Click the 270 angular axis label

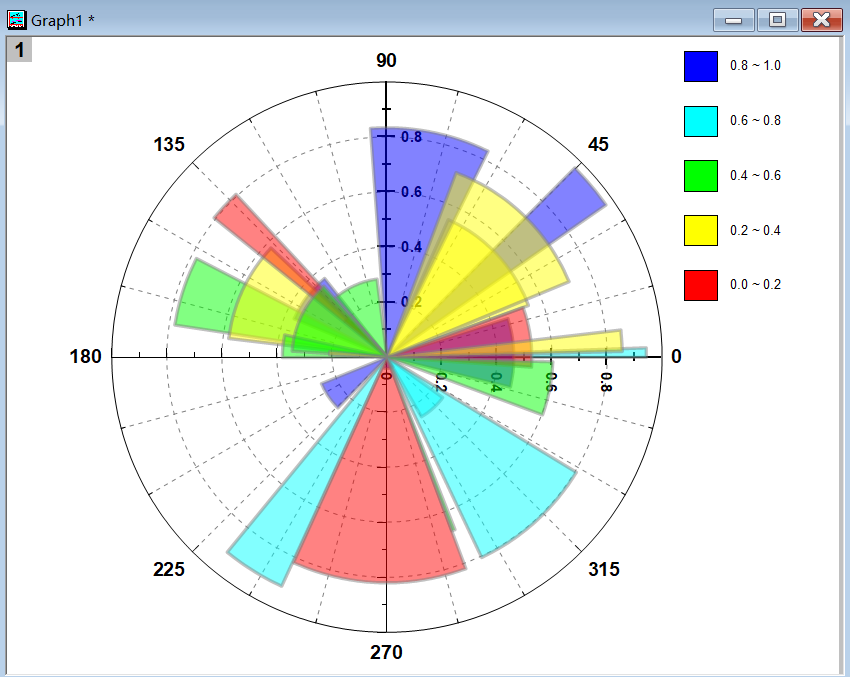(387, 652)
